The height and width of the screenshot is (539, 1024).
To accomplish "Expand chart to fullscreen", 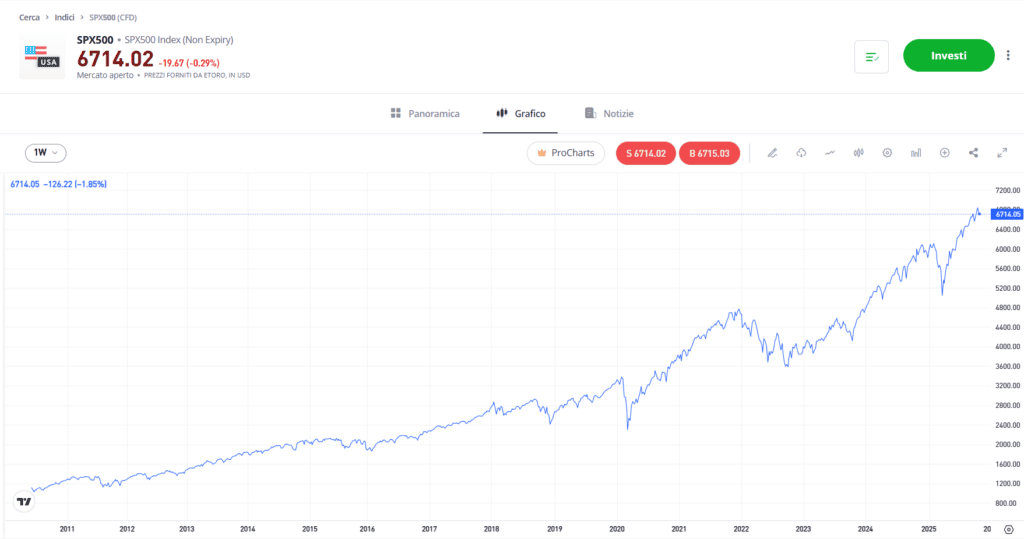I will [1002, 153].
